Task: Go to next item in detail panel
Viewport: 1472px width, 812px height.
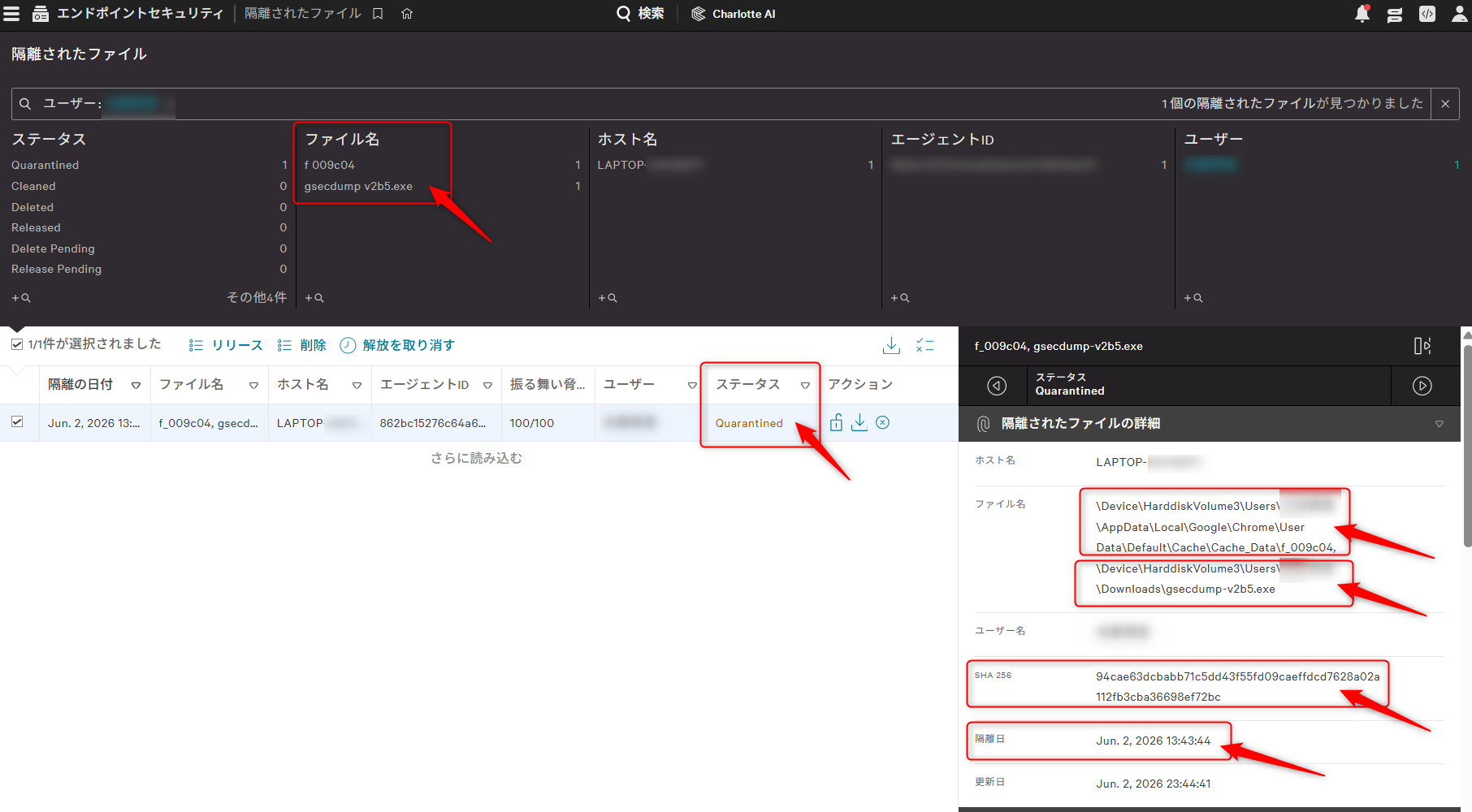Action: 1422,386
